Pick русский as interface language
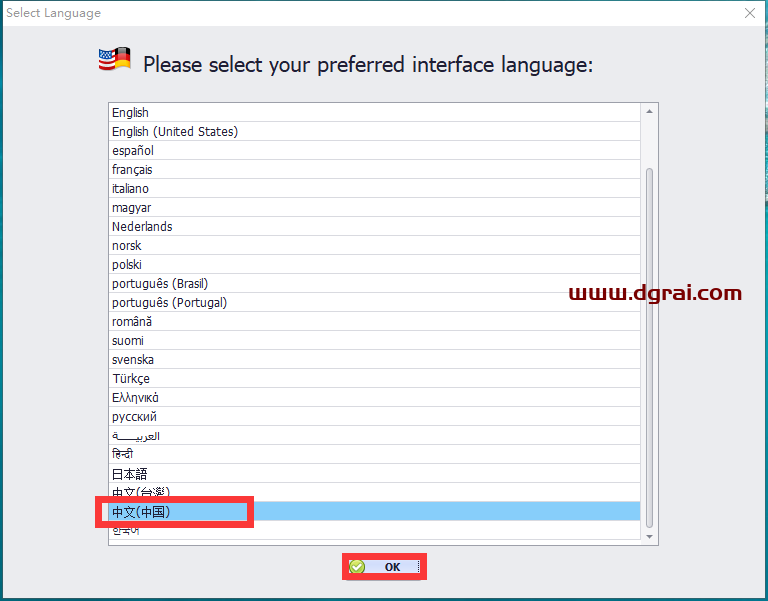 click(134, 417)
